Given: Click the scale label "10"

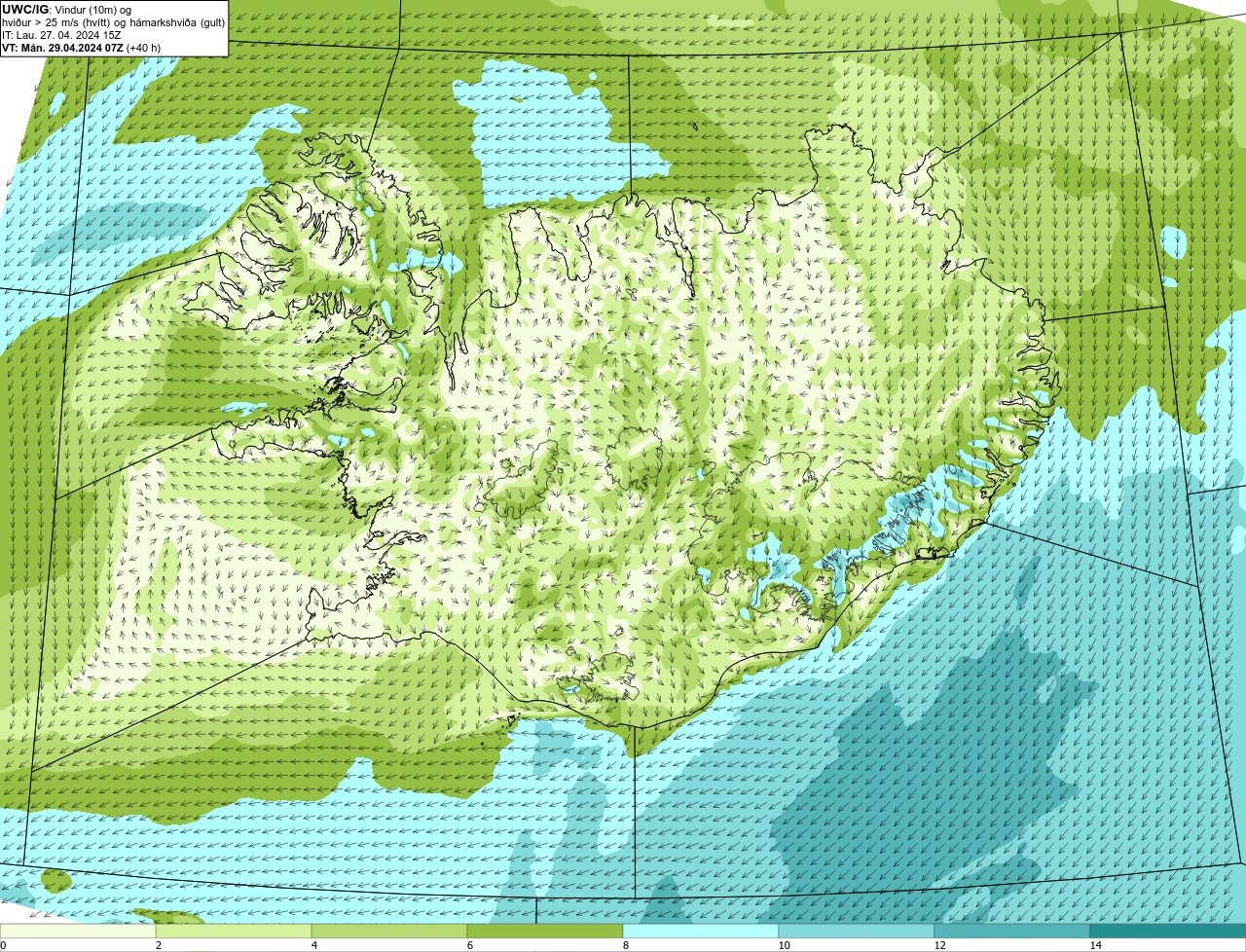Looking at the screenshot, I should 784,945.
